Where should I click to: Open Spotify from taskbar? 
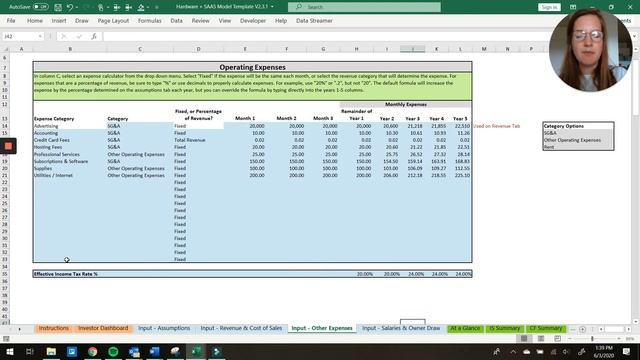click(113, 351)
